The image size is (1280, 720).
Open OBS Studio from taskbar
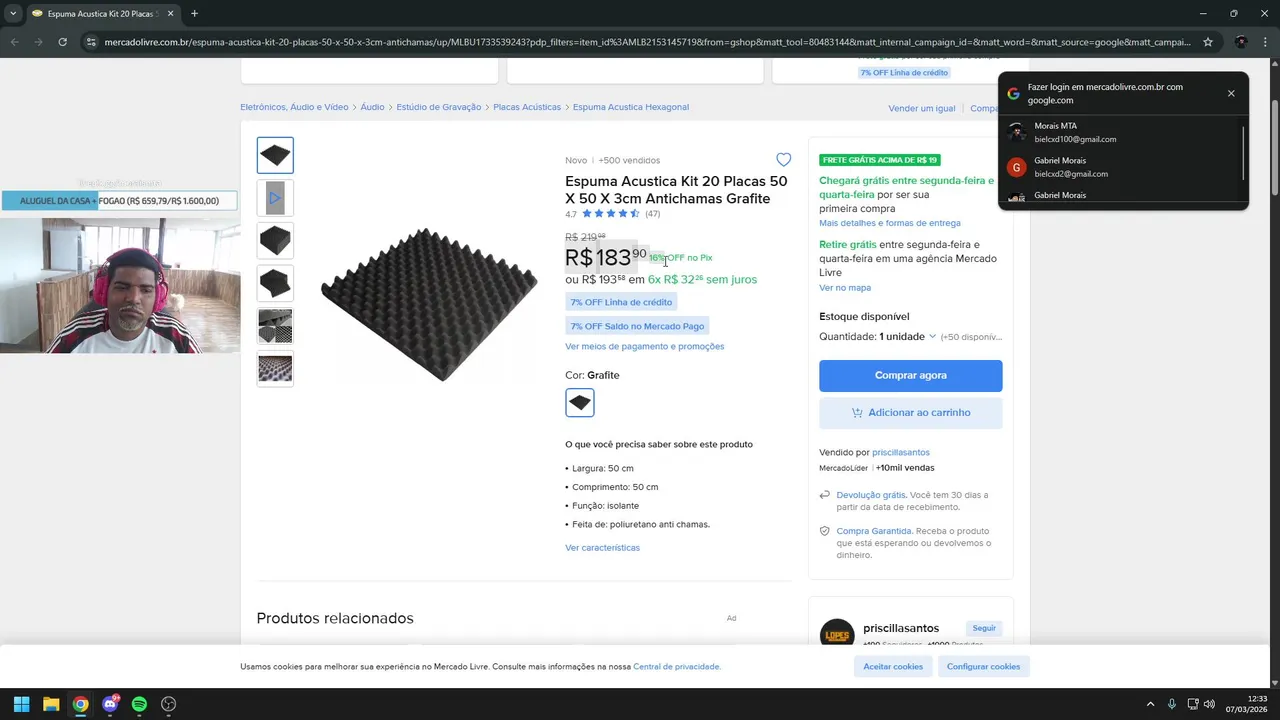pos(169,704)
